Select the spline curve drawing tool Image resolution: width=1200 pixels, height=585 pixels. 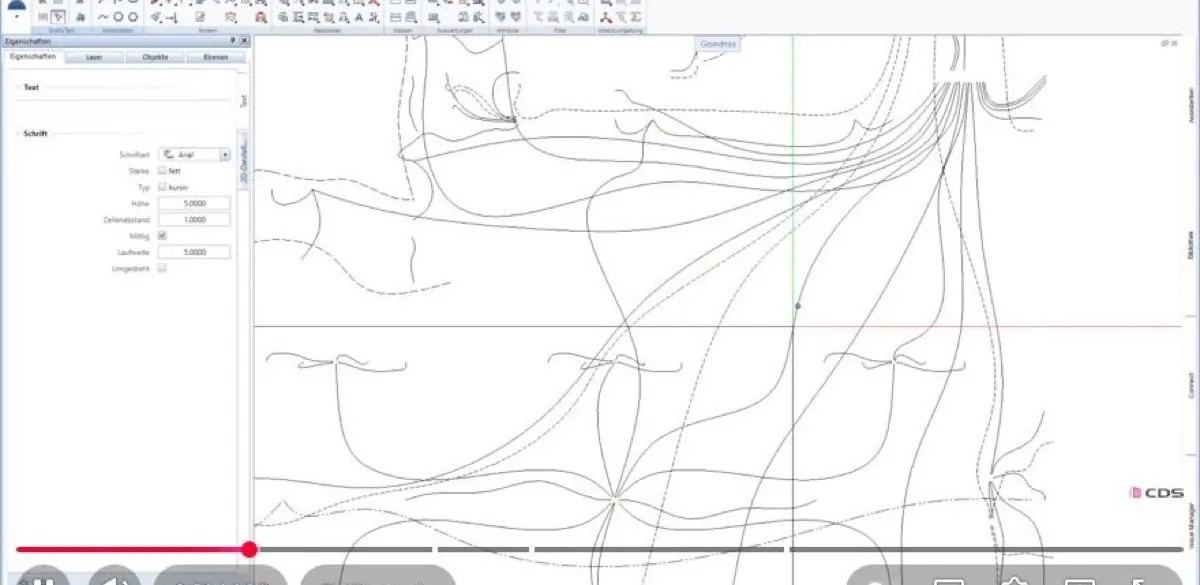102,17
